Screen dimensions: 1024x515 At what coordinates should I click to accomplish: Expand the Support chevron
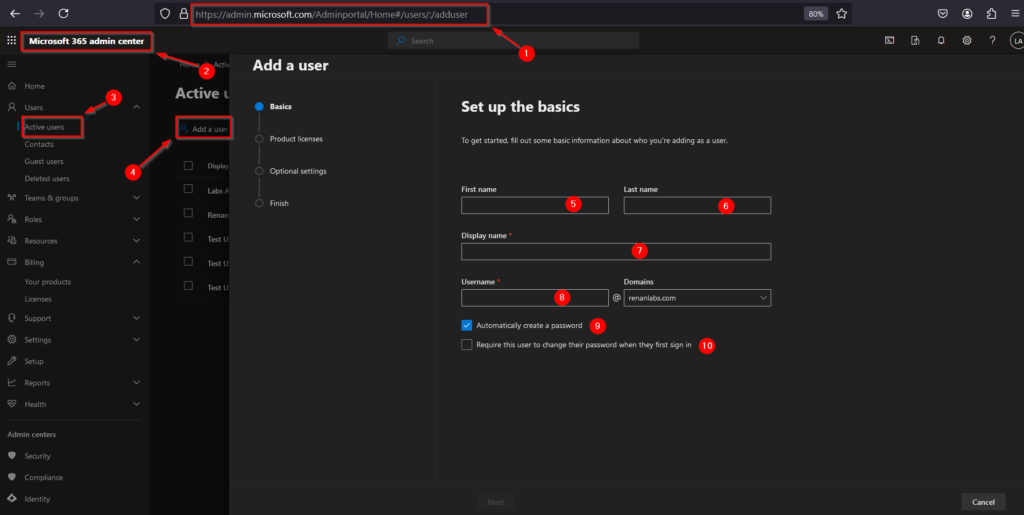[136, 318]
